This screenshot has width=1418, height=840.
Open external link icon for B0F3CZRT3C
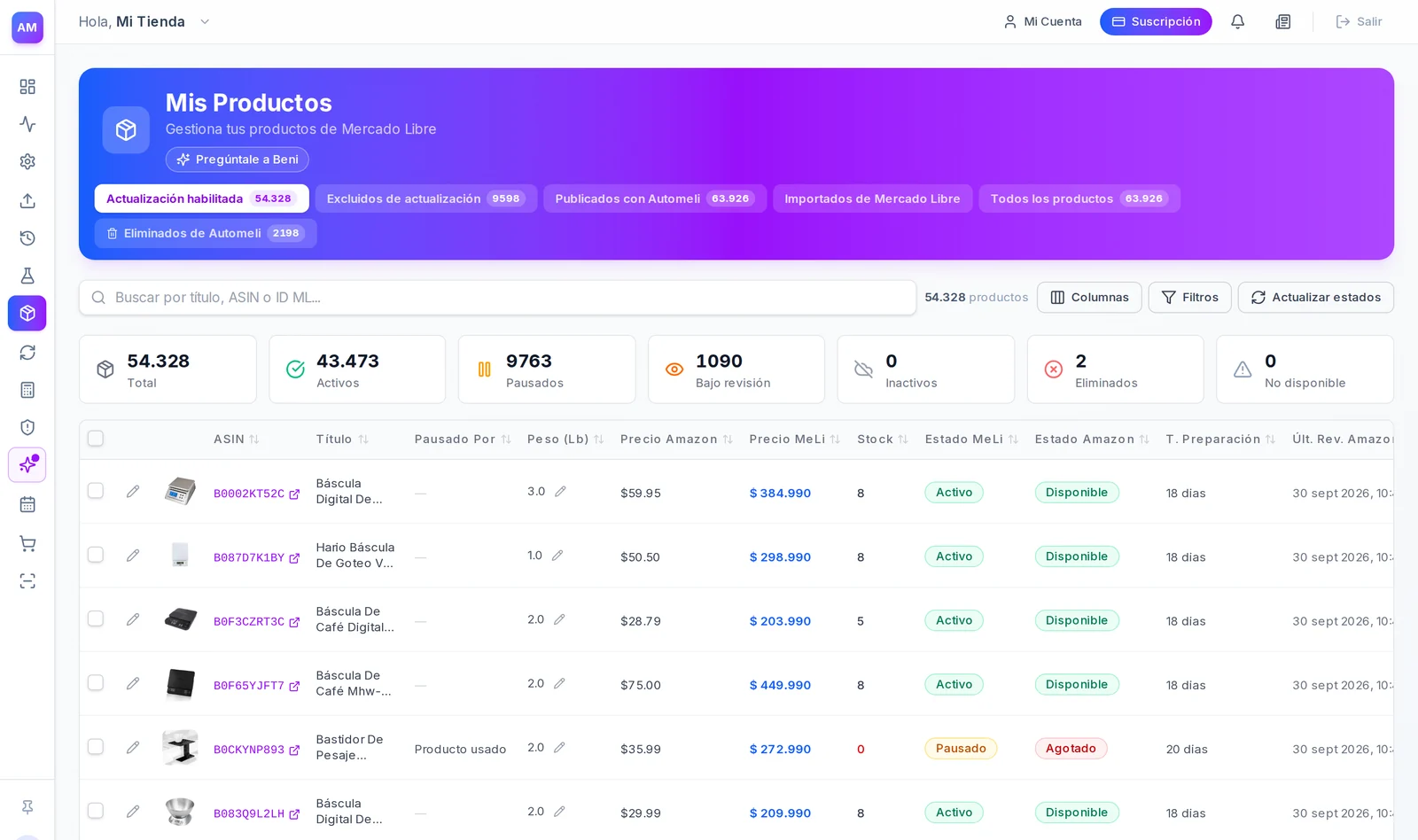tap(294, 622)
